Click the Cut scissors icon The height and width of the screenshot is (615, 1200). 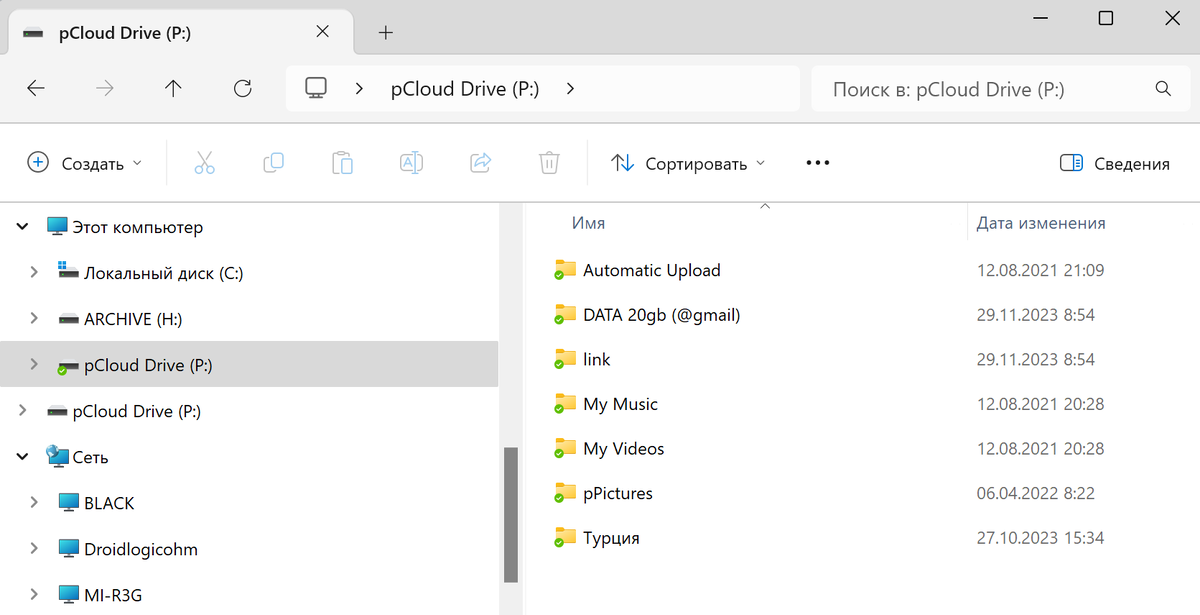[x=205, y=163]
